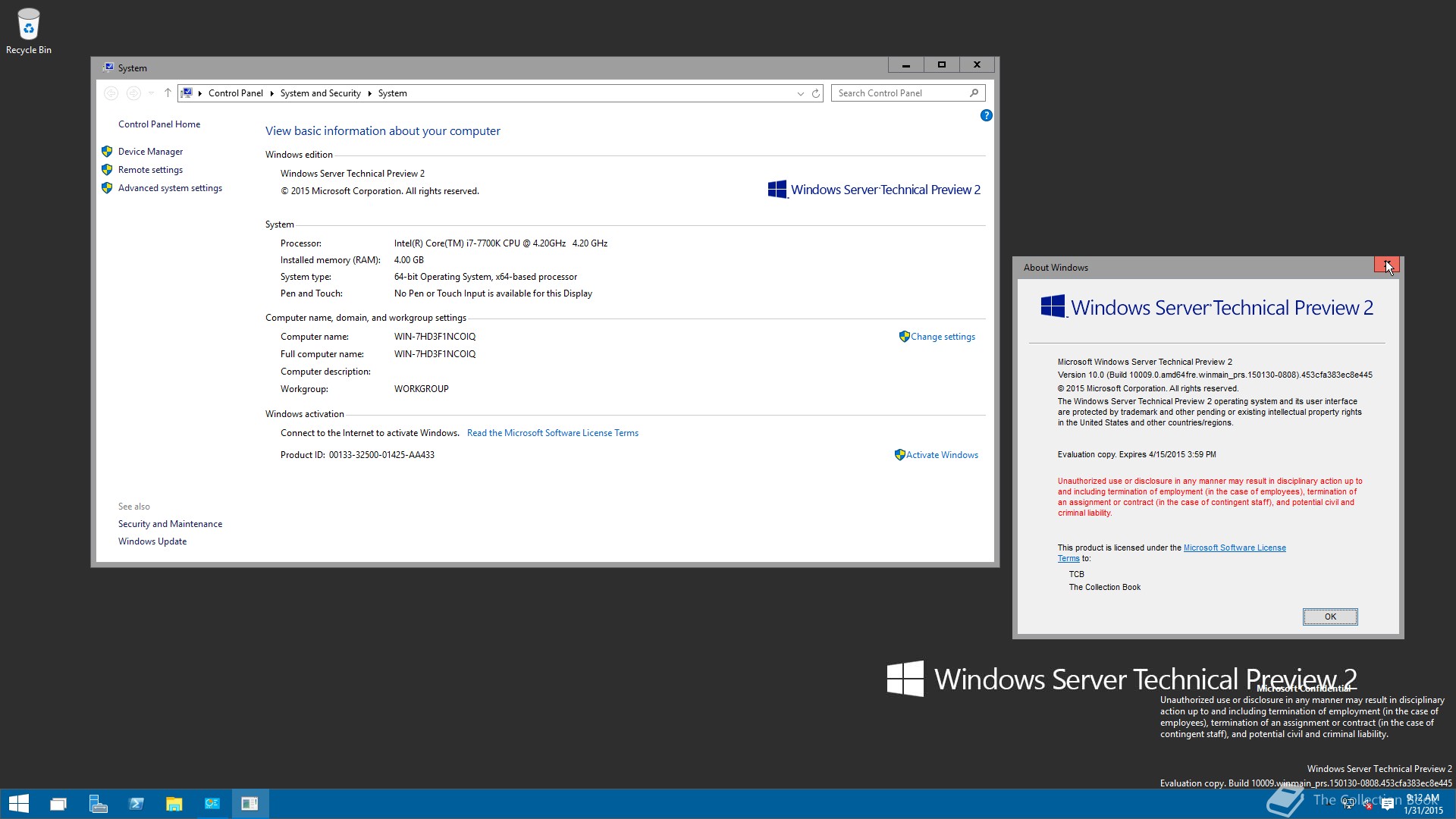Select System in the breadcrumb
1456x819 pixels.
pos(393,93)
